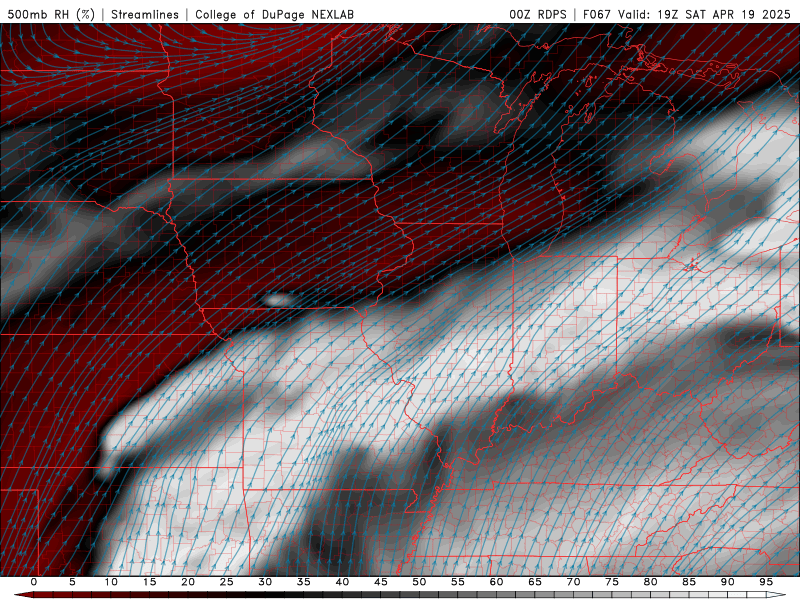Click the 5 value on the color scale
The image size is (800, 600).
coord(72,582)
